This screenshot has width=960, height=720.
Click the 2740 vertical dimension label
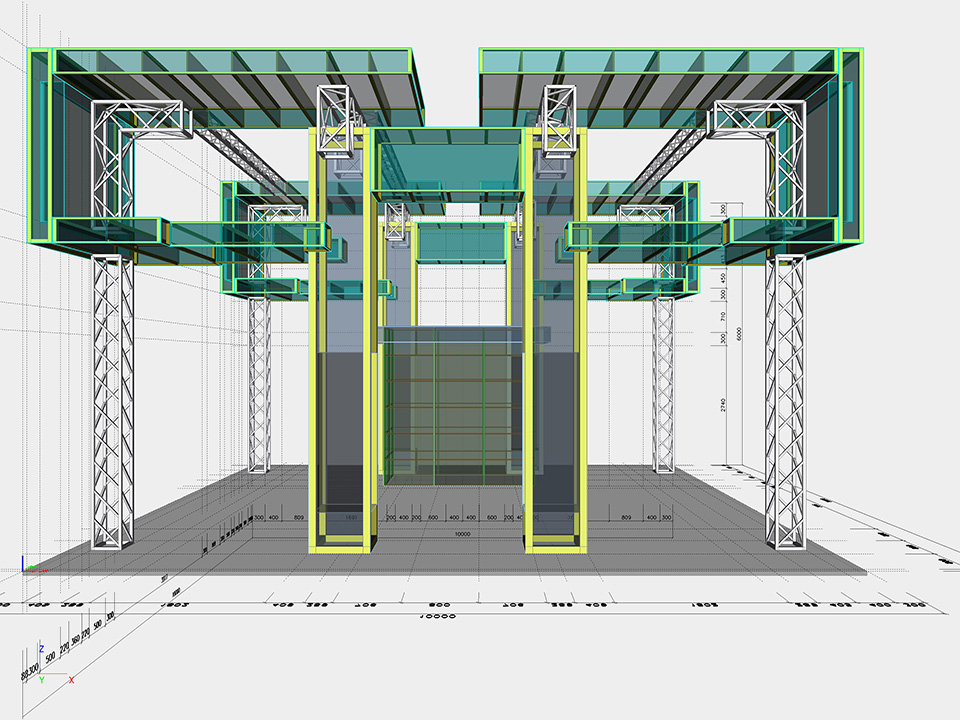725,403
